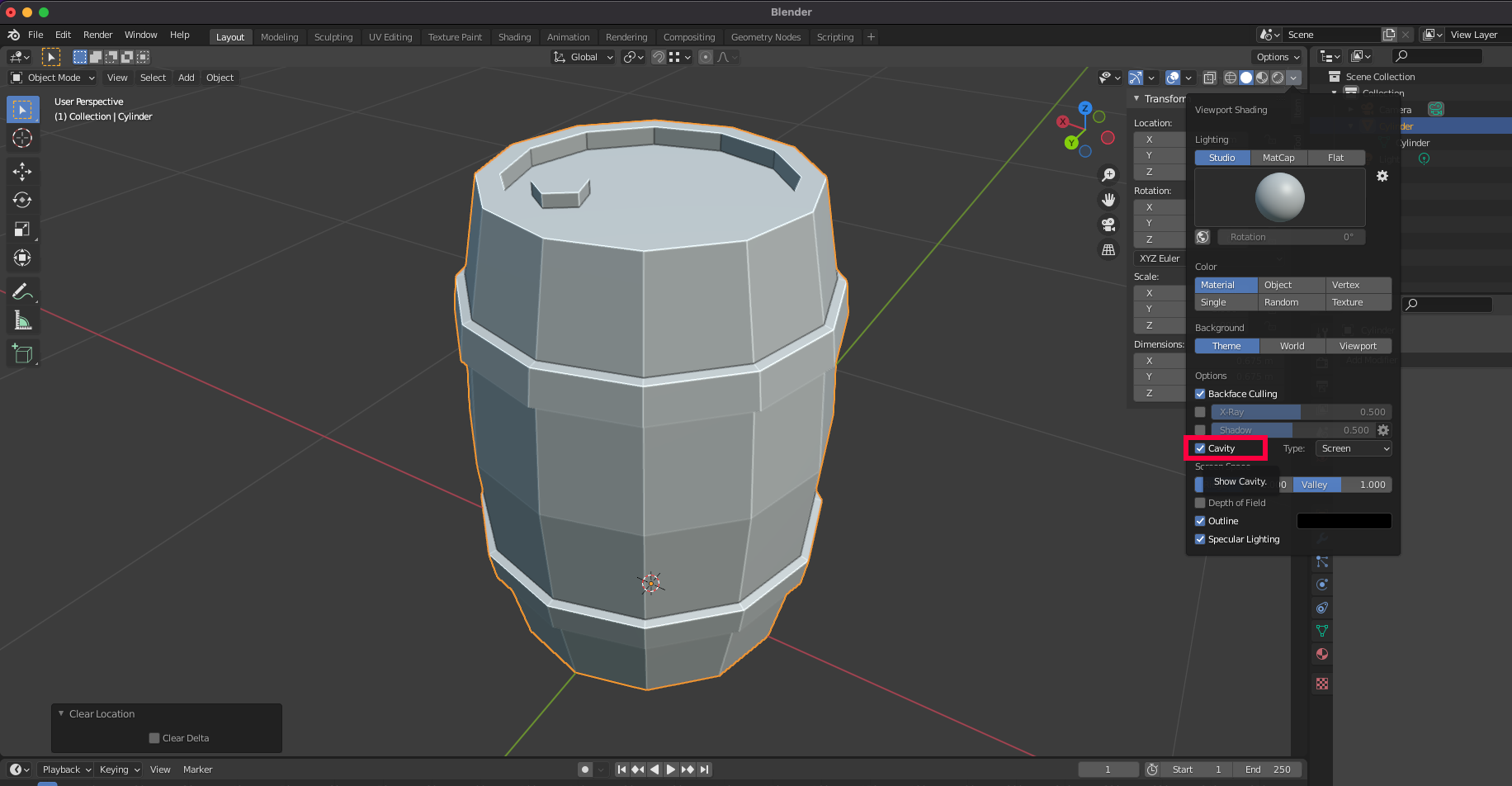Open the Playback dropdown in timeline
This screenshot has height=786, width=1512.
(66, 769)
